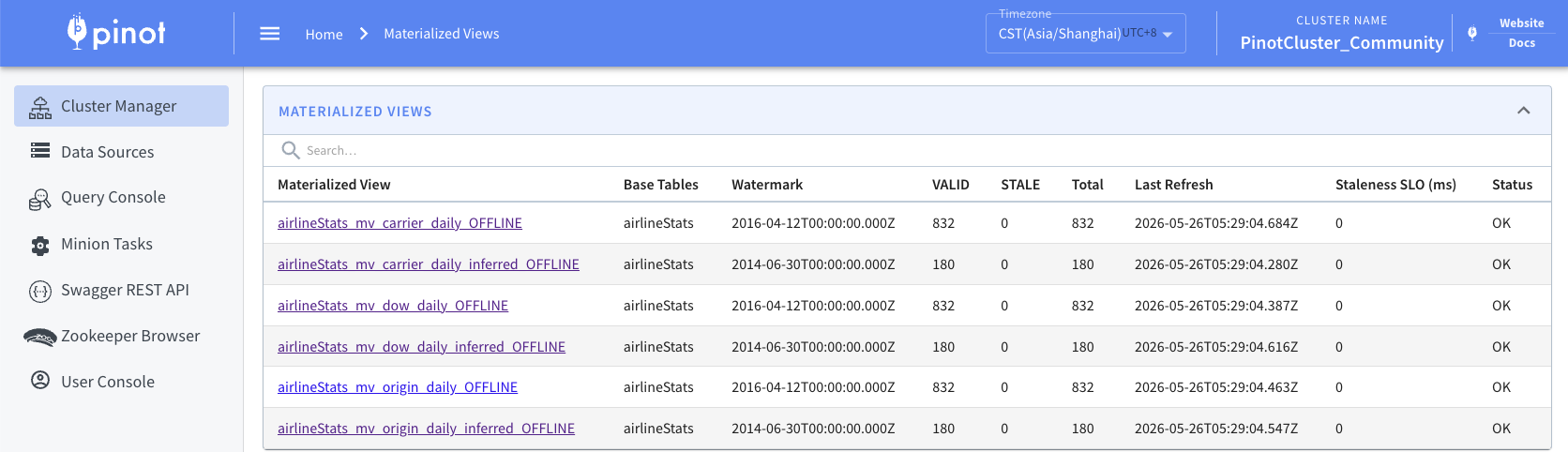The width and height of the screenshot is (1568, 452).
Task: Click the Status column header
Action: [x=1513, y=185]
